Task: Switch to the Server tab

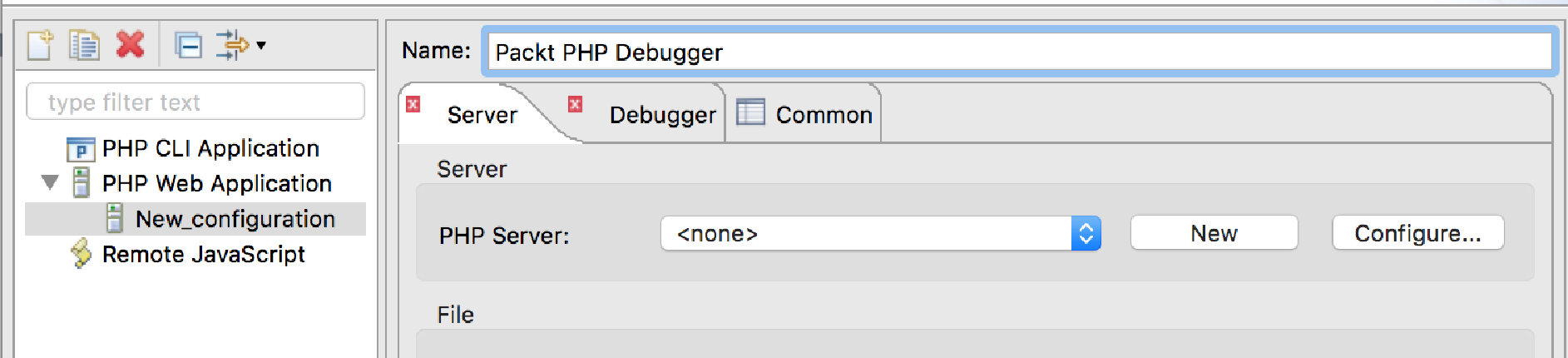Action: click(x=482, y=115)
